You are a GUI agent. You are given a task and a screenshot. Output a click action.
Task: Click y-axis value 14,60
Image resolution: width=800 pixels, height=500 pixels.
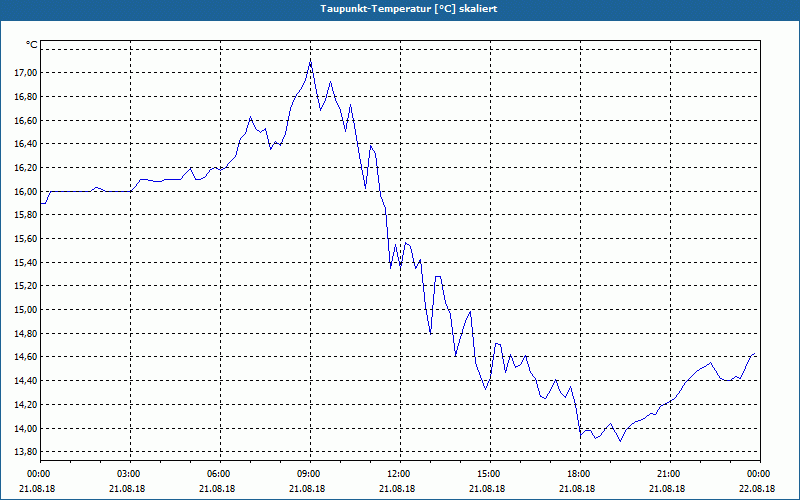click(x=27, y=357)
